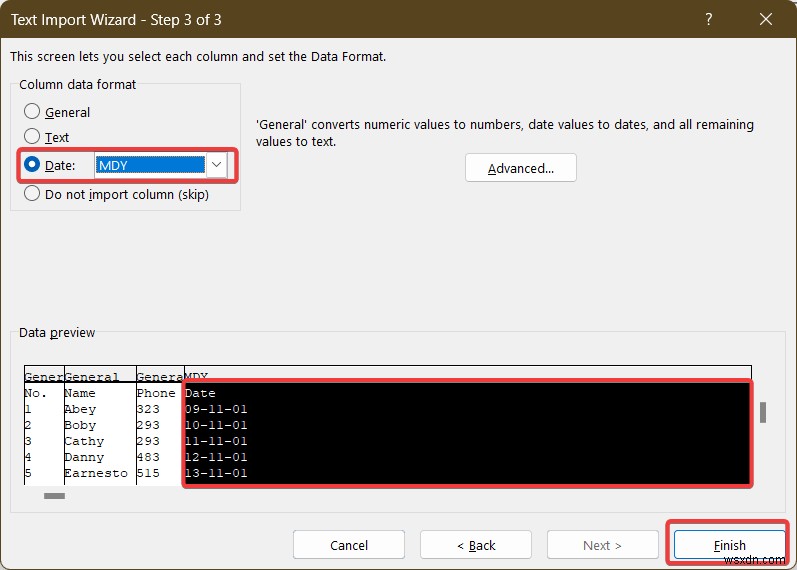Click the phone value 483
The height and width of the screenshot is (570, 797).
(148, 457)
